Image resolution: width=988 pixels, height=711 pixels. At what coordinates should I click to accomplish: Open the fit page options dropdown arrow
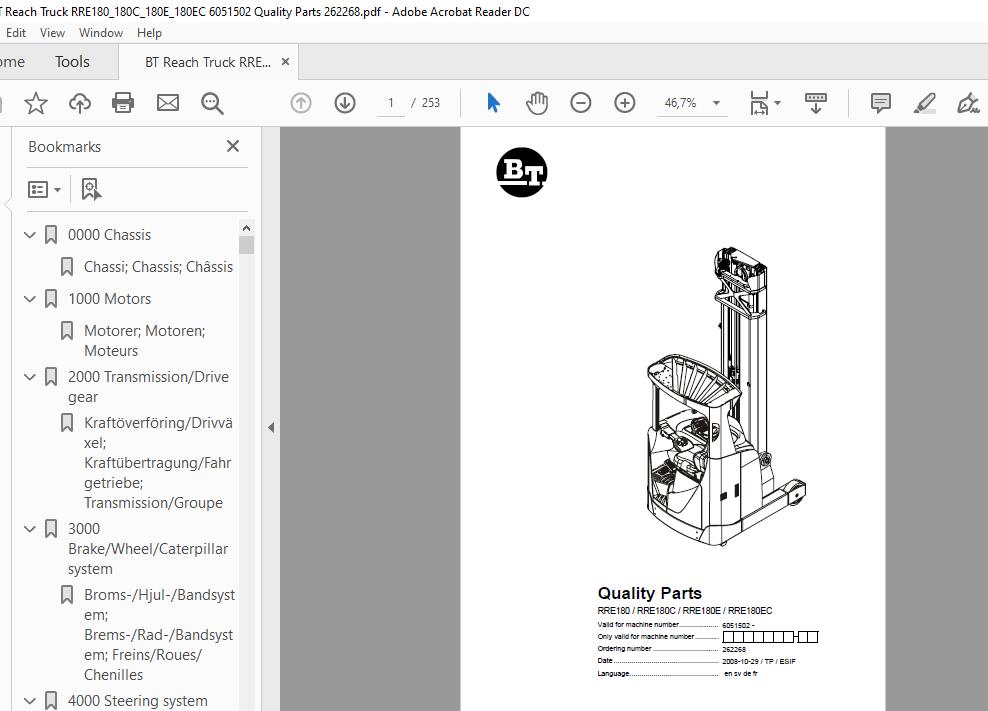point(778,103)
